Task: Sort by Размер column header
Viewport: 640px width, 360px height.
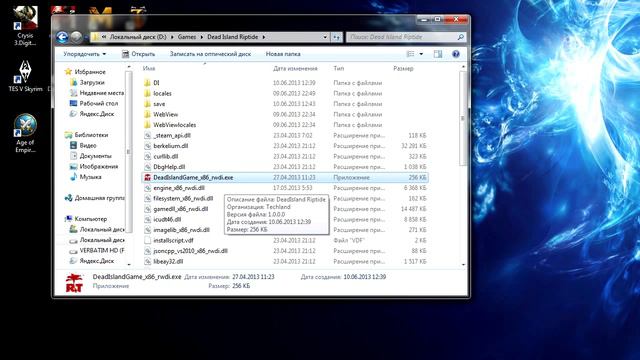Action: (x=403, y=69)
